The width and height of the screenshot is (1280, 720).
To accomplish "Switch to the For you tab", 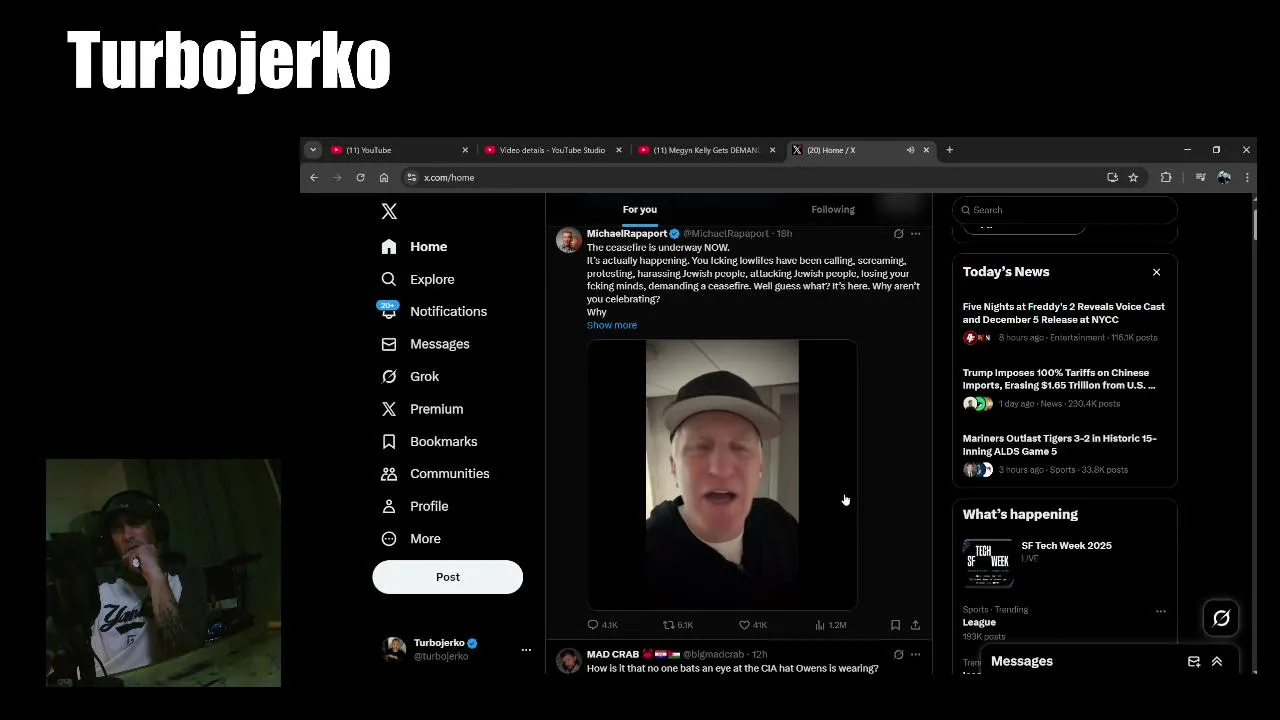I will click(x=640, y=209).
